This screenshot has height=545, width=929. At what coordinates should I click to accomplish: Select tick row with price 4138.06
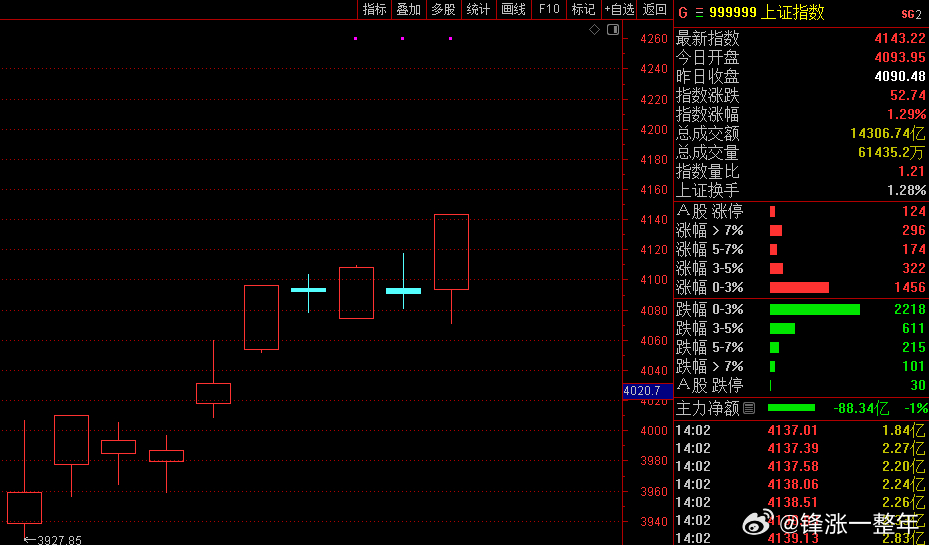[x=801, y=484]
